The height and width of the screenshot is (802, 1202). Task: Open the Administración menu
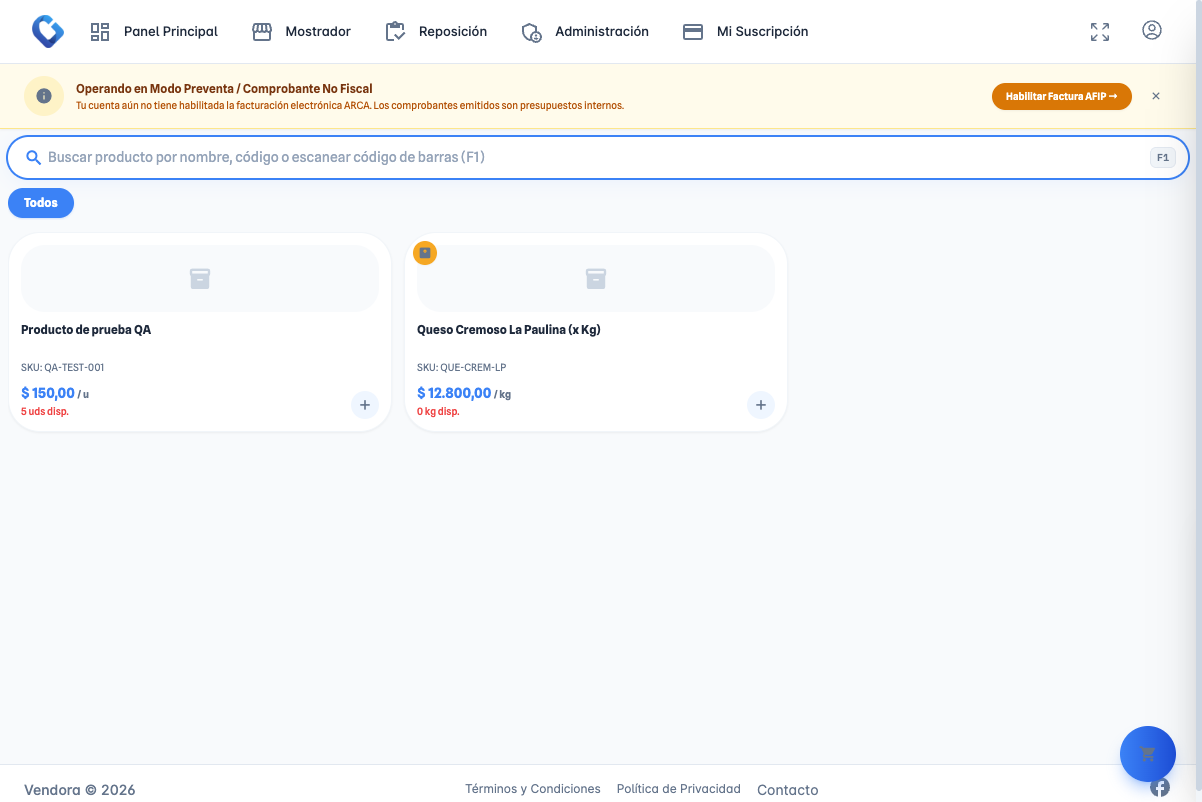coord(585,32)
